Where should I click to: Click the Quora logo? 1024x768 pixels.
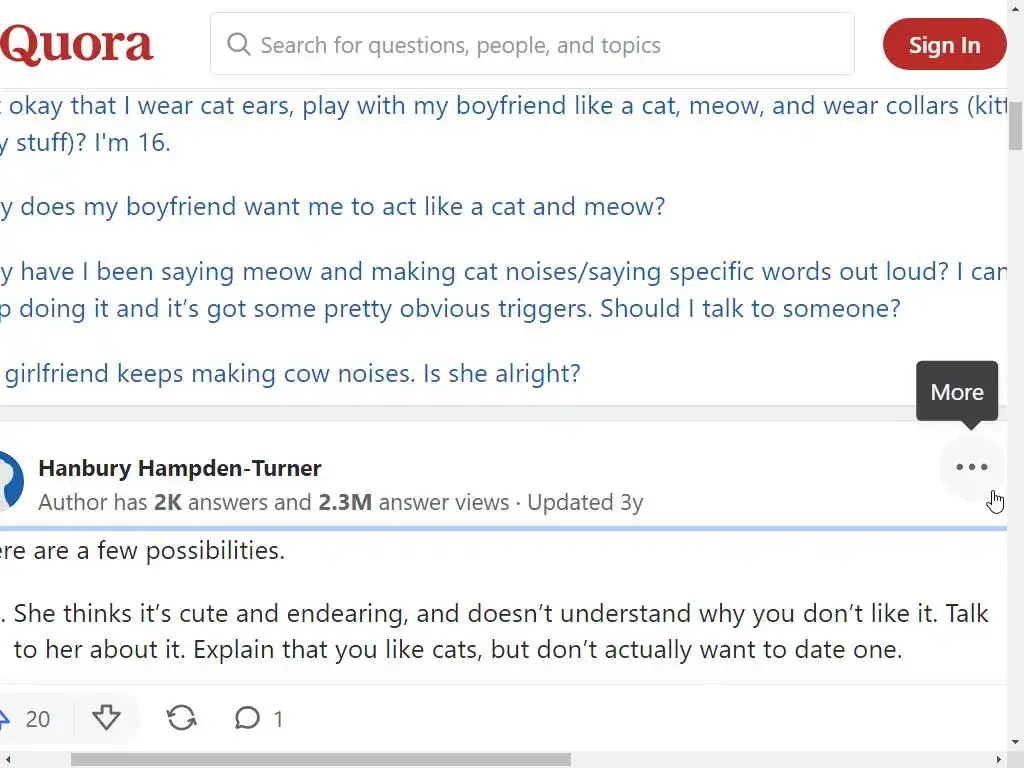pos(77,45)
